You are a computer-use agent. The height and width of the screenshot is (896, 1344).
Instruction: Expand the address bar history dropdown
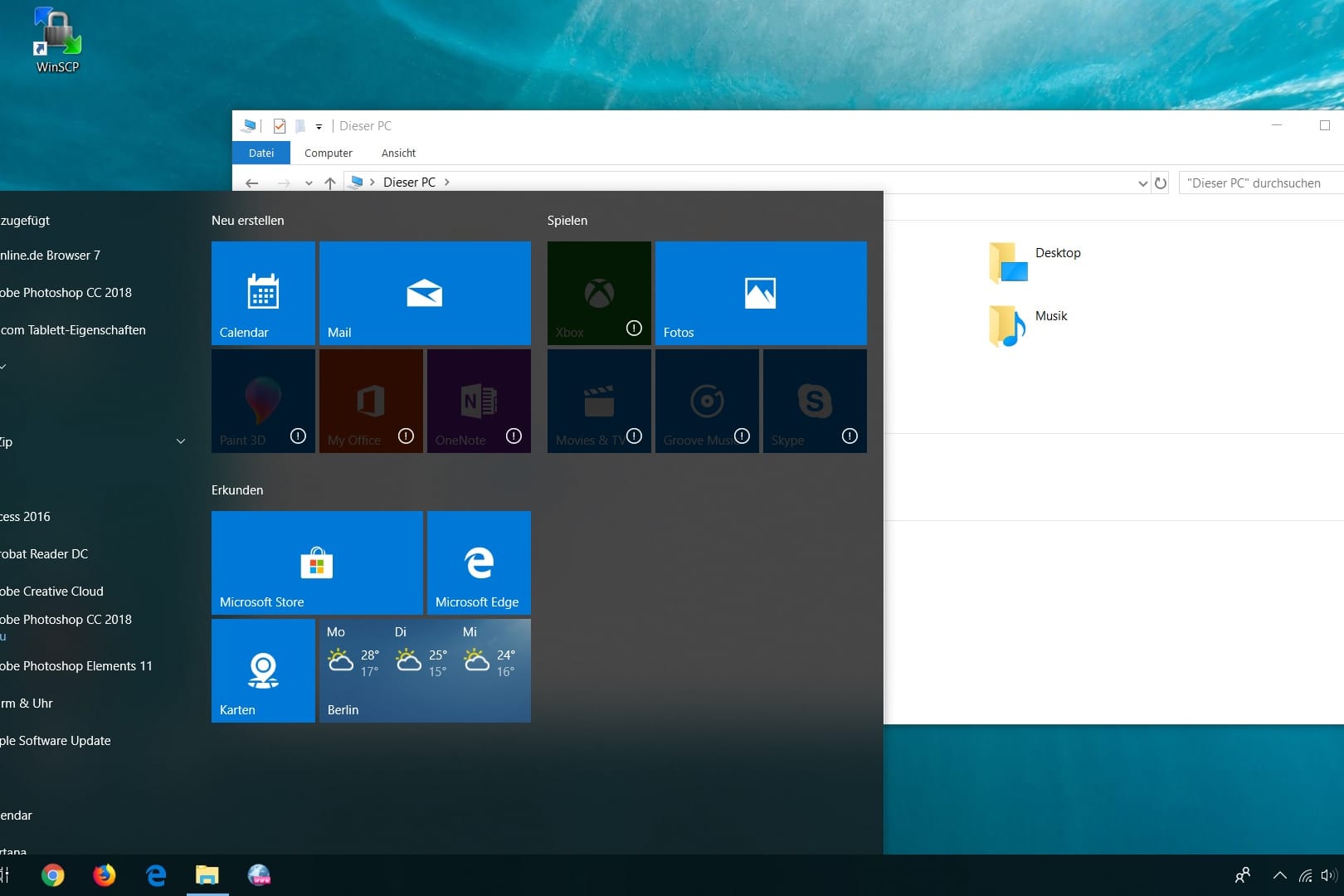[1142, 183]
